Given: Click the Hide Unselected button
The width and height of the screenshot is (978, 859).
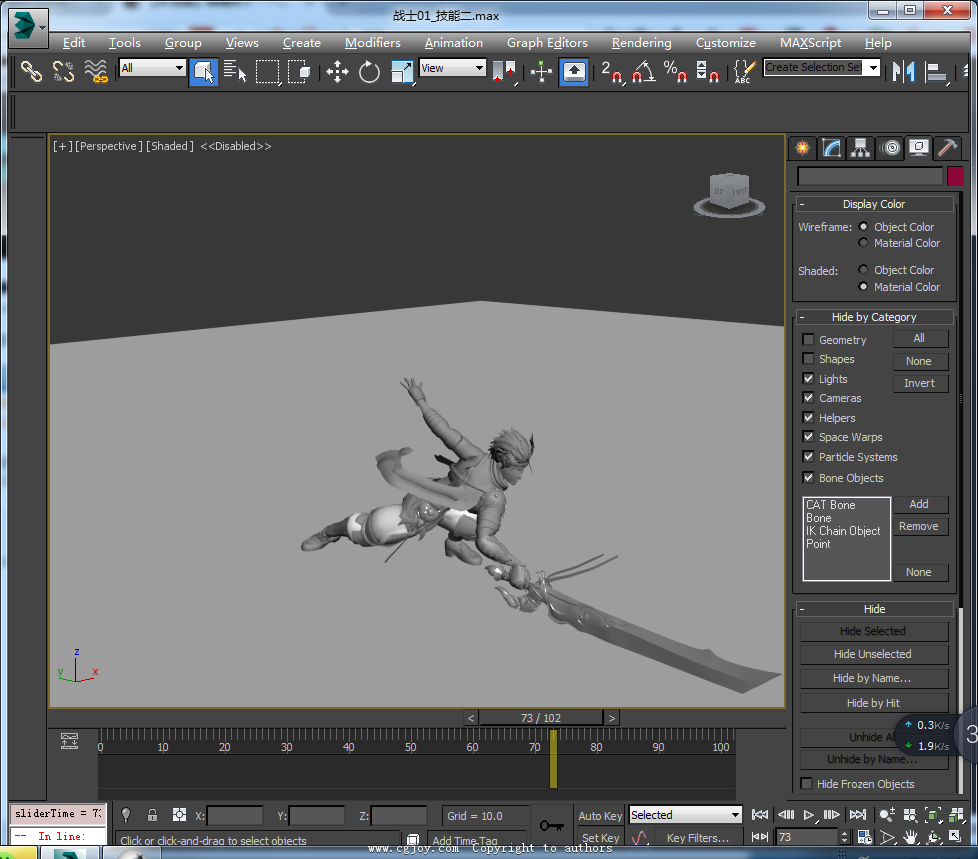Looking at the screenshot, I should tap(873, 654).
